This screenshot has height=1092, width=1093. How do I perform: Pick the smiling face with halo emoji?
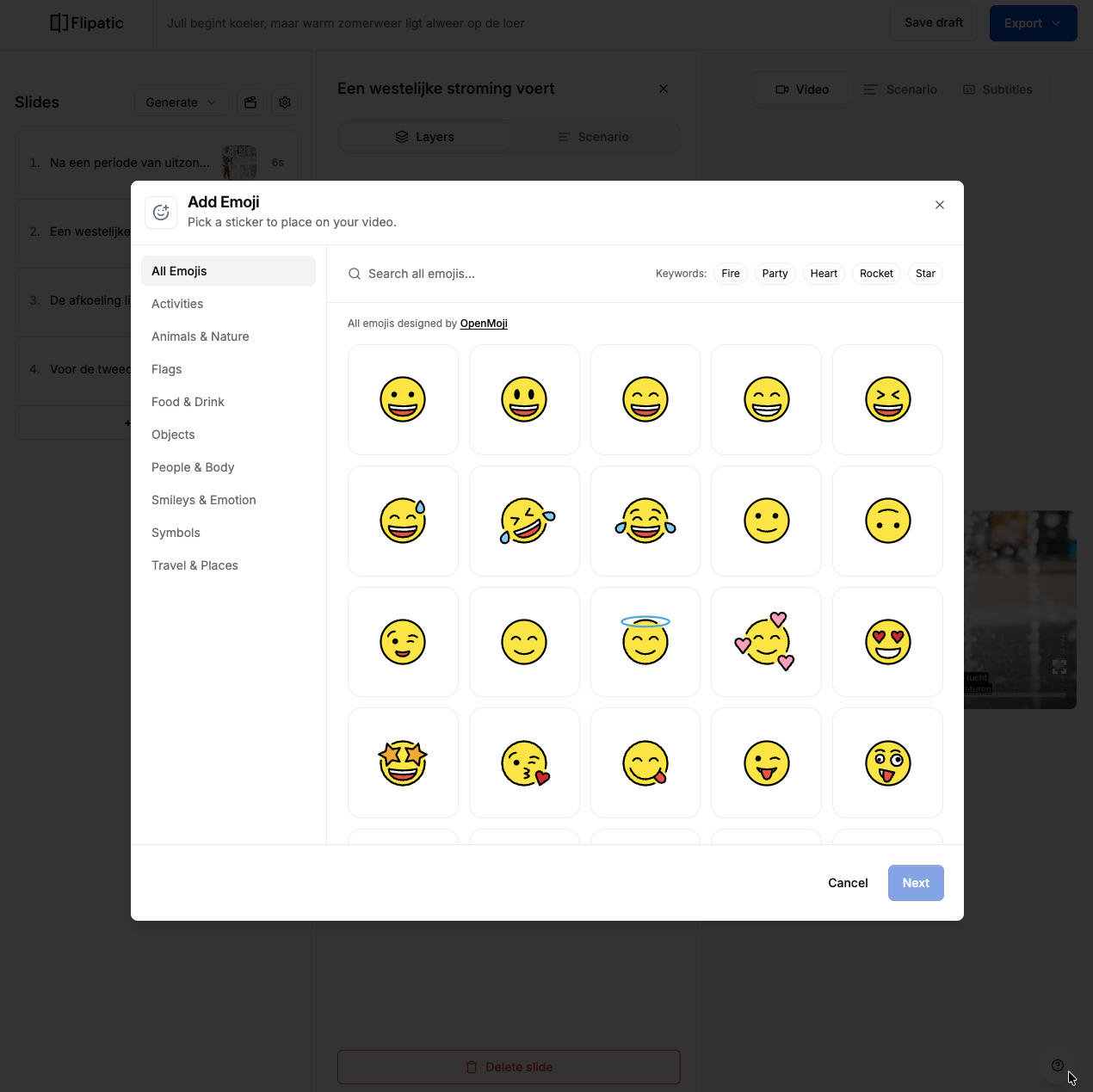pos(645,642)
